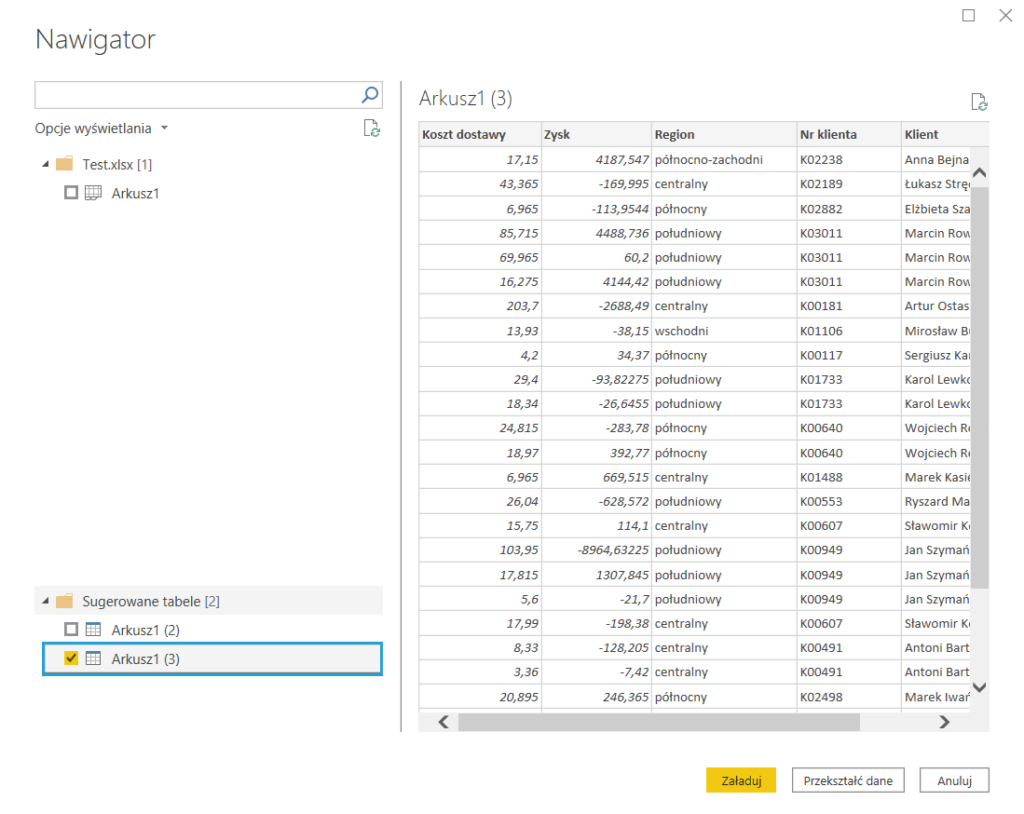The image size is (1024, 814).
Task: Select the Zysk column header
Action: click(x=595, y=135)
